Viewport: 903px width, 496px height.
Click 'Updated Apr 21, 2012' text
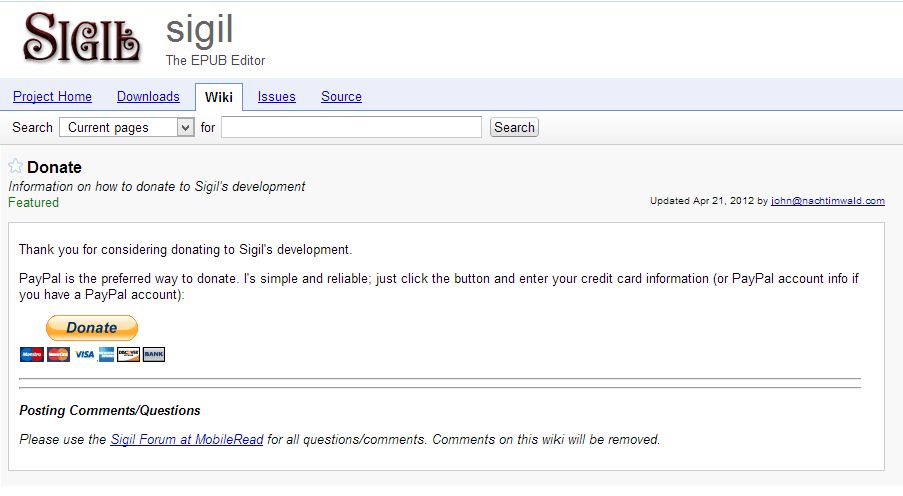pos(702,200)
